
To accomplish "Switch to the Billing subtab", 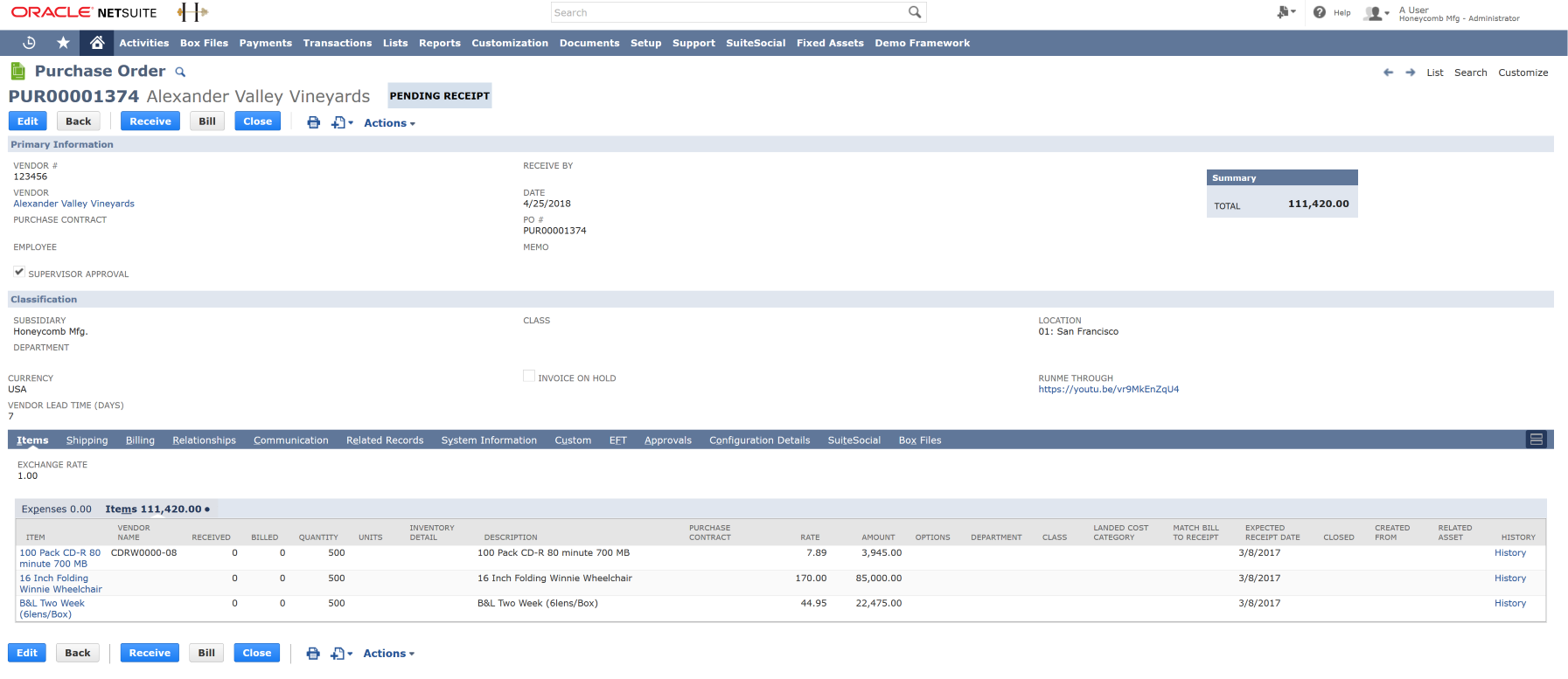I will (x=140, y=440).
